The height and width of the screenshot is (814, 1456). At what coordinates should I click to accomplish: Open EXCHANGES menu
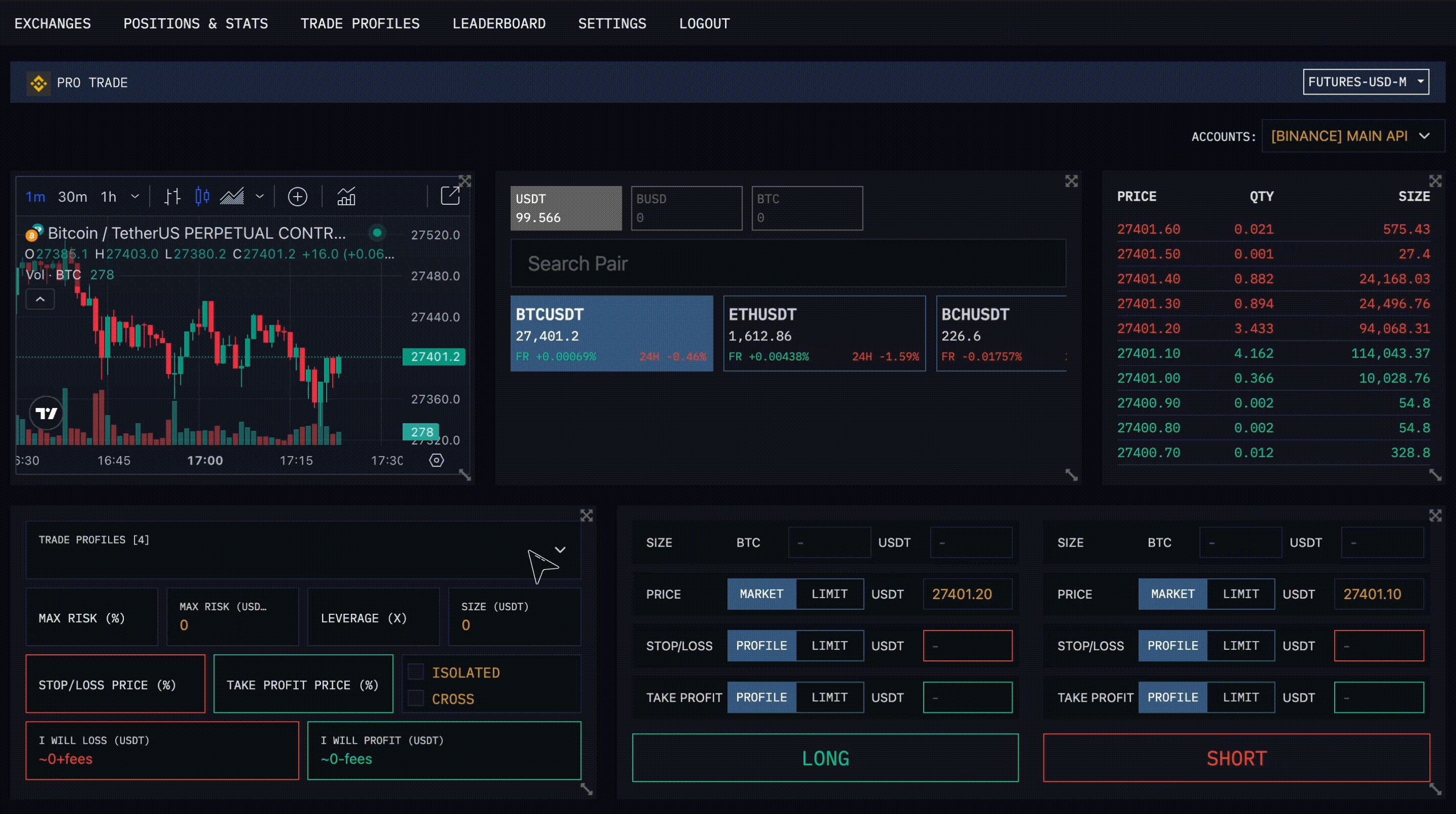point(53,24)
